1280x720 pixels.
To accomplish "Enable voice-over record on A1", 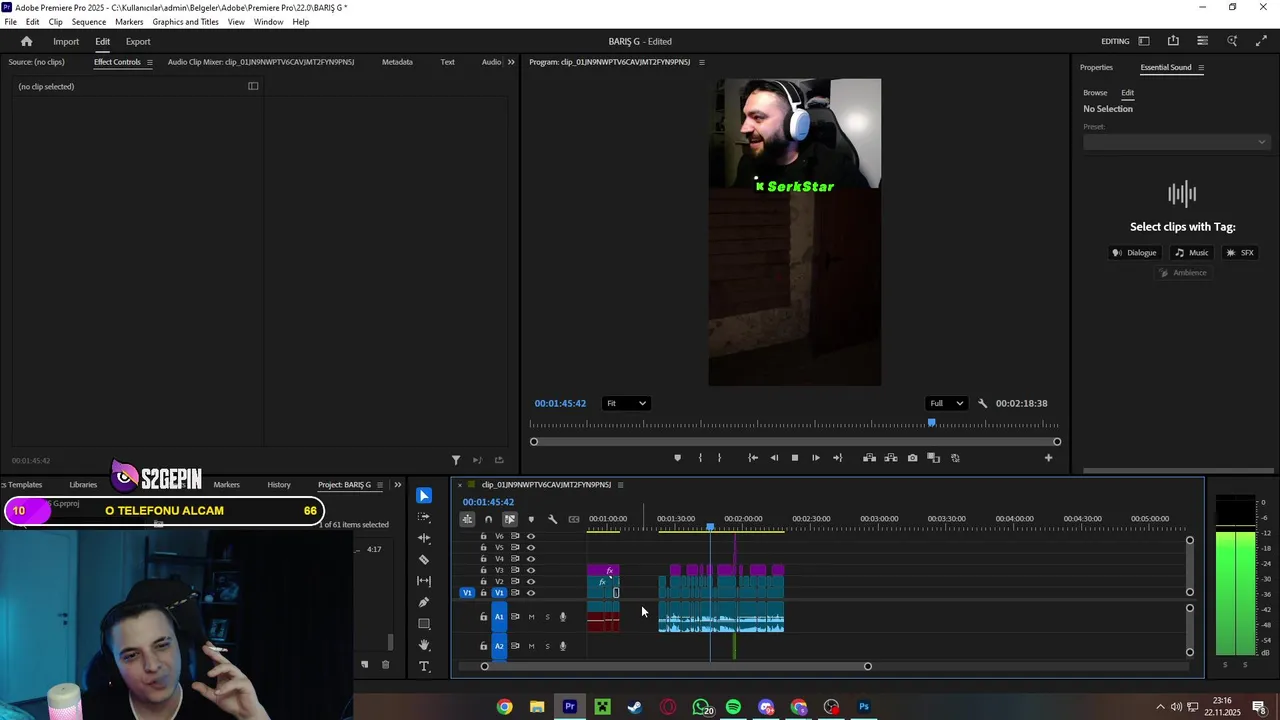I will 563,617.
